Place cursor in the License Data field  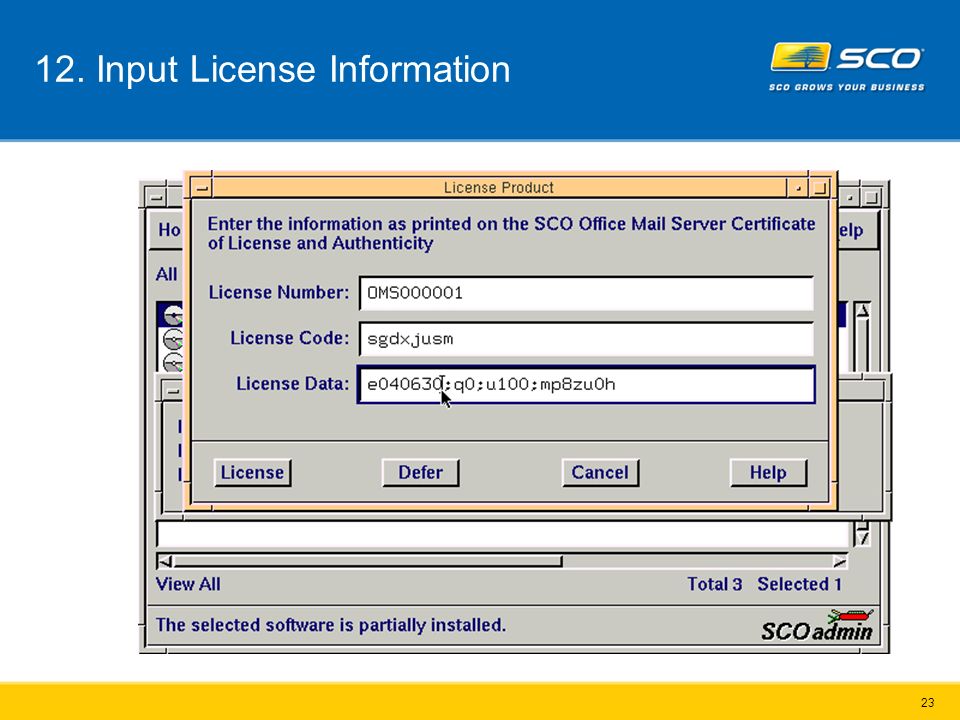tap(587, 384)
